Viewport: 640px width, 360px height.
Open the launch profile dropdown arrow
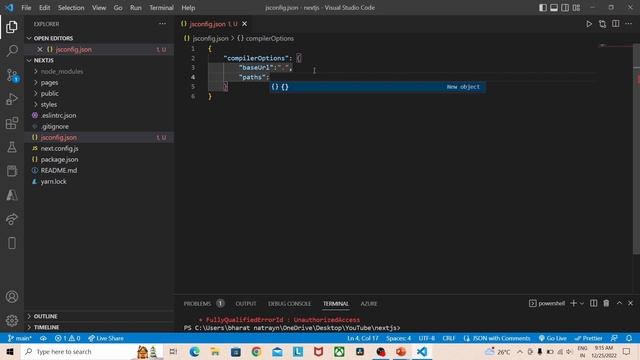tap(582, 303)
